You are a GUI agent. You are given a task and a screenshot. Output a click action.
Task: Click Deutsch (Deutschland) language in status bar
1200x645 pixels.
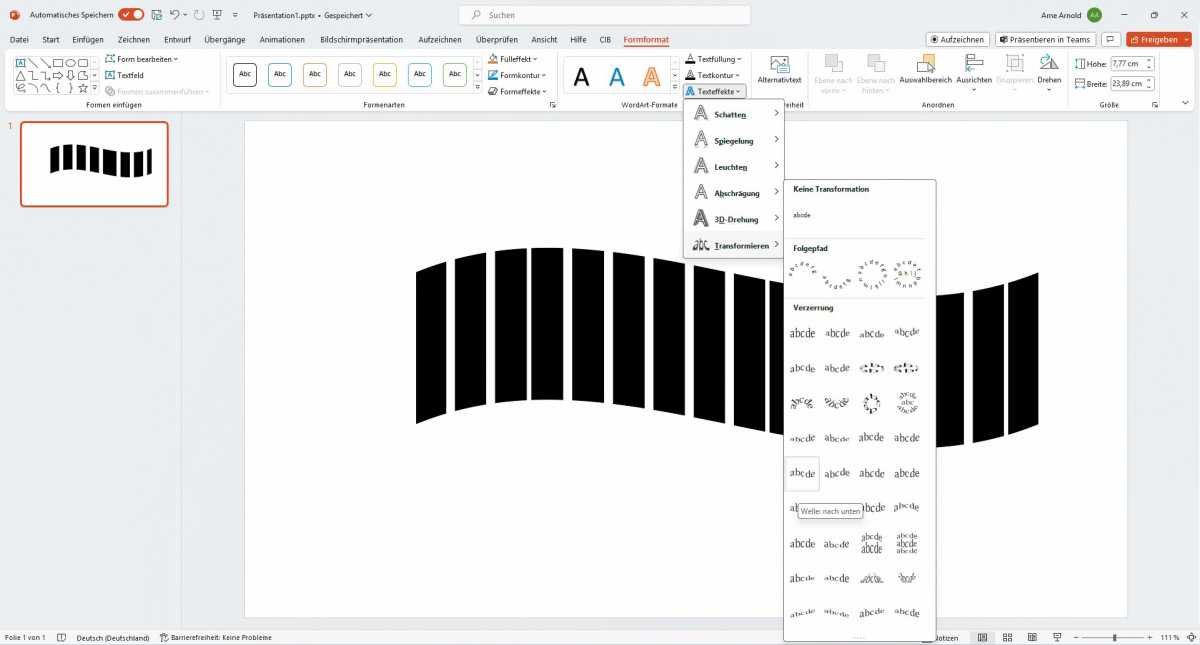point(113,637)
